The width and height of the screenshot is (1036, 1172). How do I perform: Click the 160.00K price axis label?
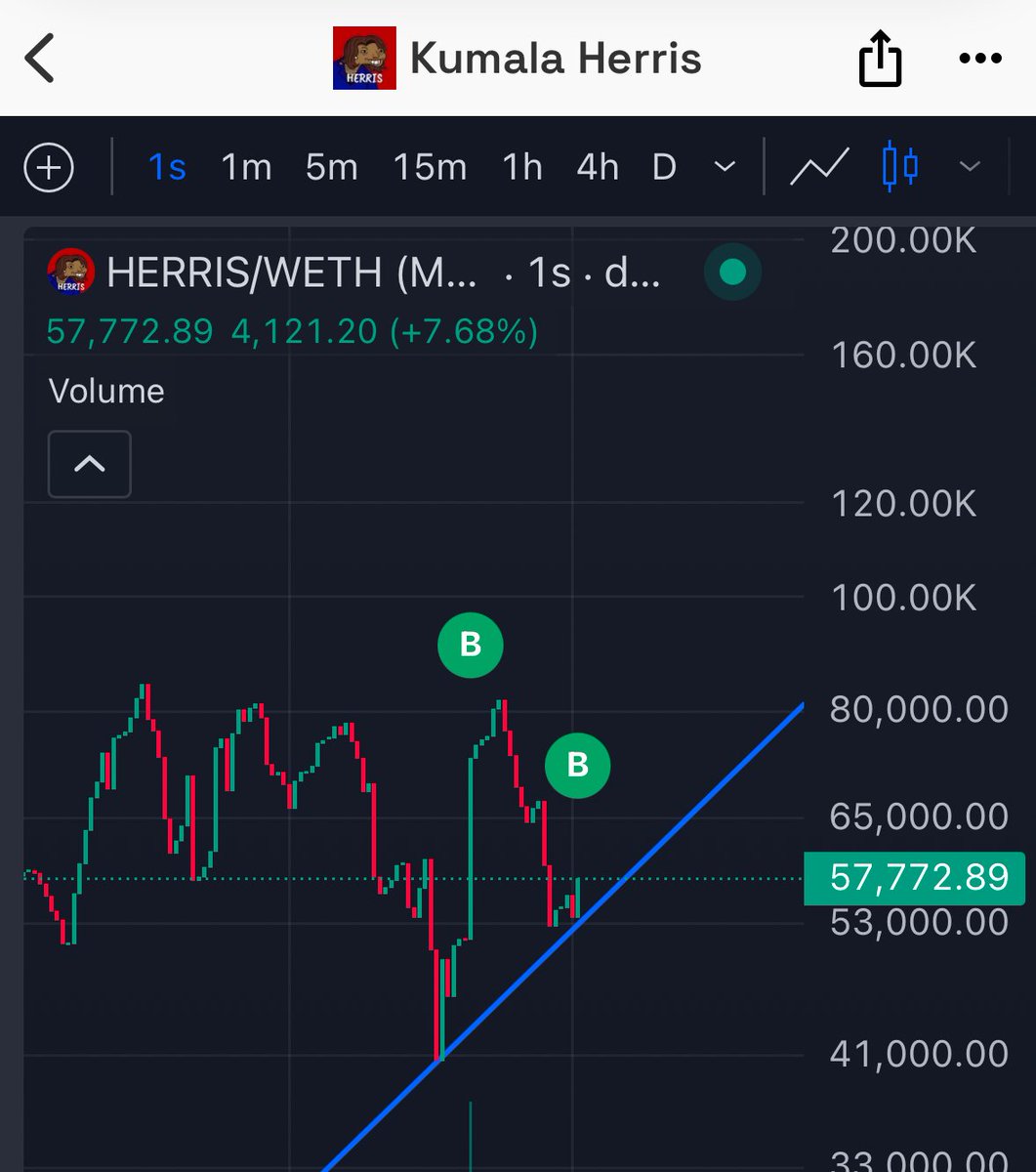(903, 356)
